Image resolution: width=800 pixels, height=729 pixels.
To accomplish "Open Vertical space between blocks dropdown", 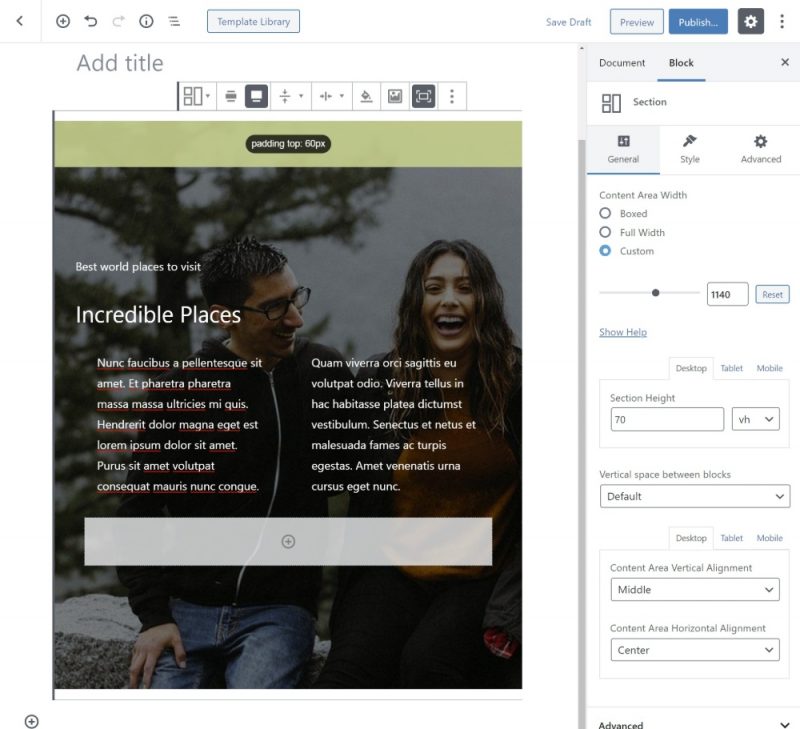I will pos(695,496).
